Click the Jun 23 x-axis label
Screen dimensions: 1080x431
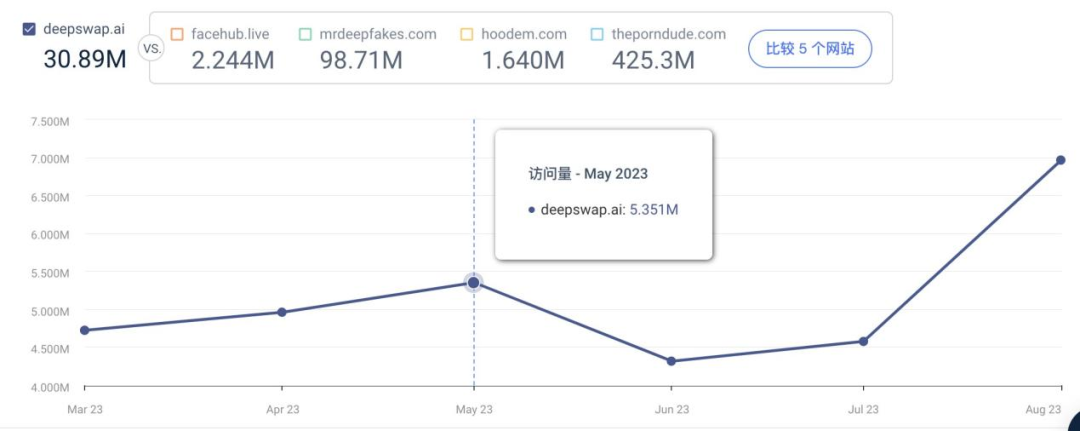(671, 410)
